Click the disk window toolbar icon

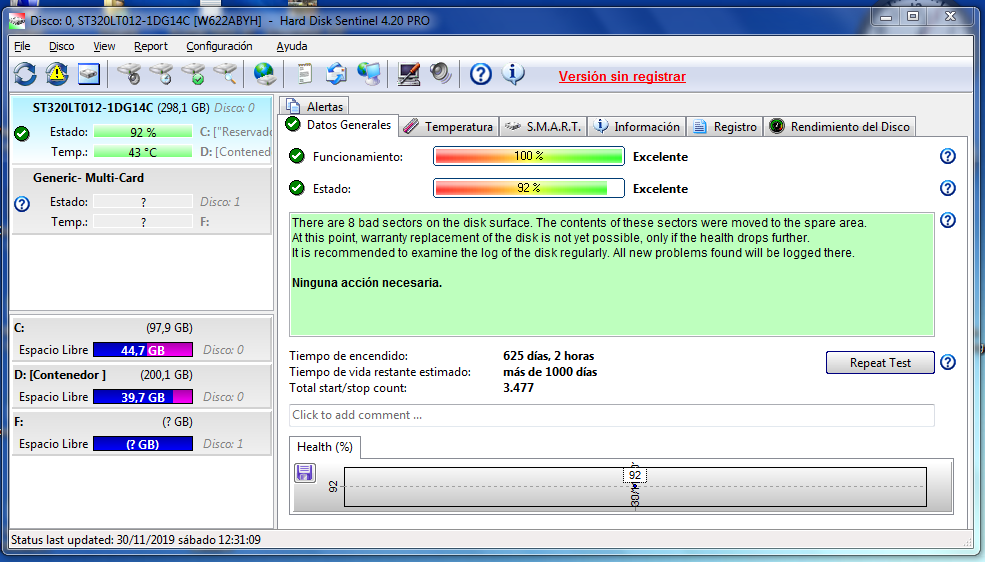[x=89, y=74]
